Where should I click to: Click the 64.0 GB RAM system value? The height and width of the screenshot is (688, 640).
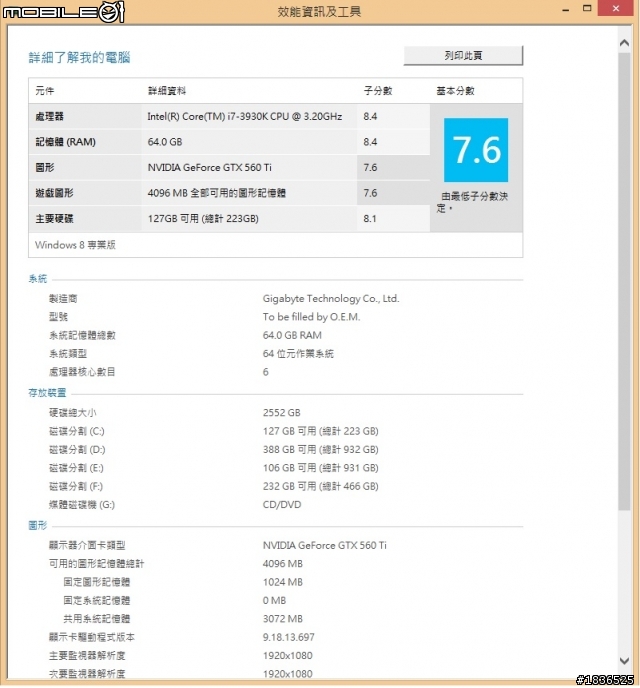292,335
